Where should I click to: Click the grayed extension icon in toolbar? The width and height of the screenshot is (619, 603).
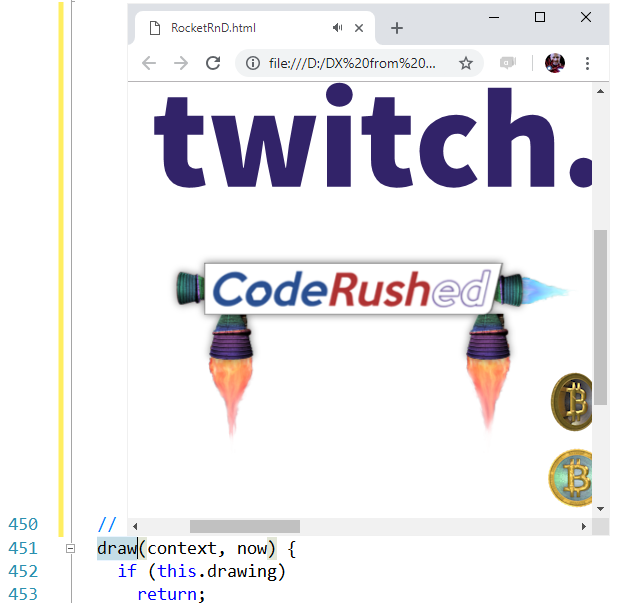tap(508, 63)
